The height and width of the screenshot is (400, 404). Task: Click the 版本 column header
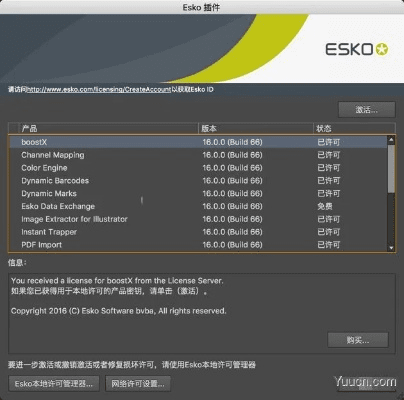pyautogui.click(x=256, y=128)
